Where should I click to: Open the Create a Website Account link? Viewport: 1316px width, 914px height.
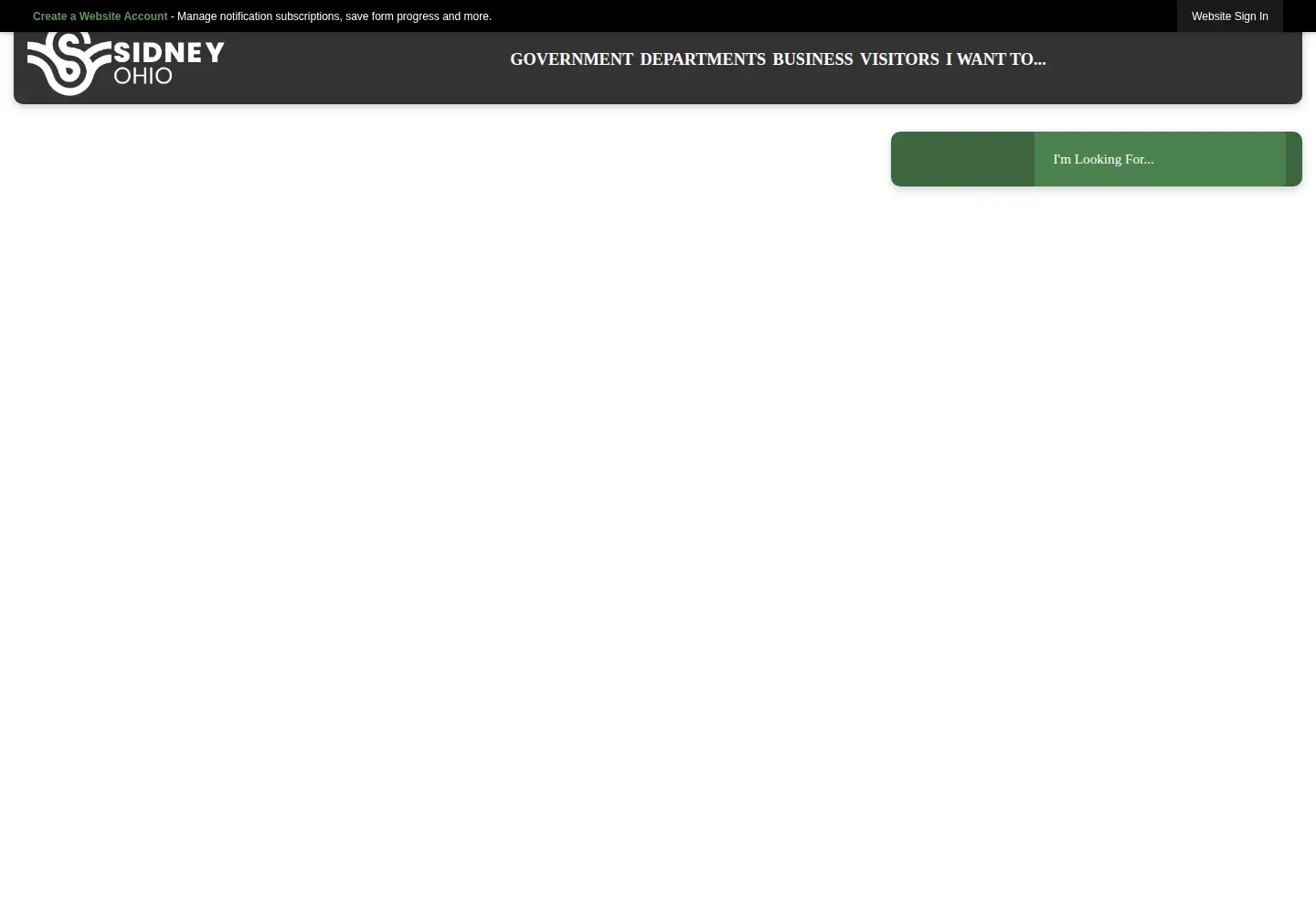[100, 16]
